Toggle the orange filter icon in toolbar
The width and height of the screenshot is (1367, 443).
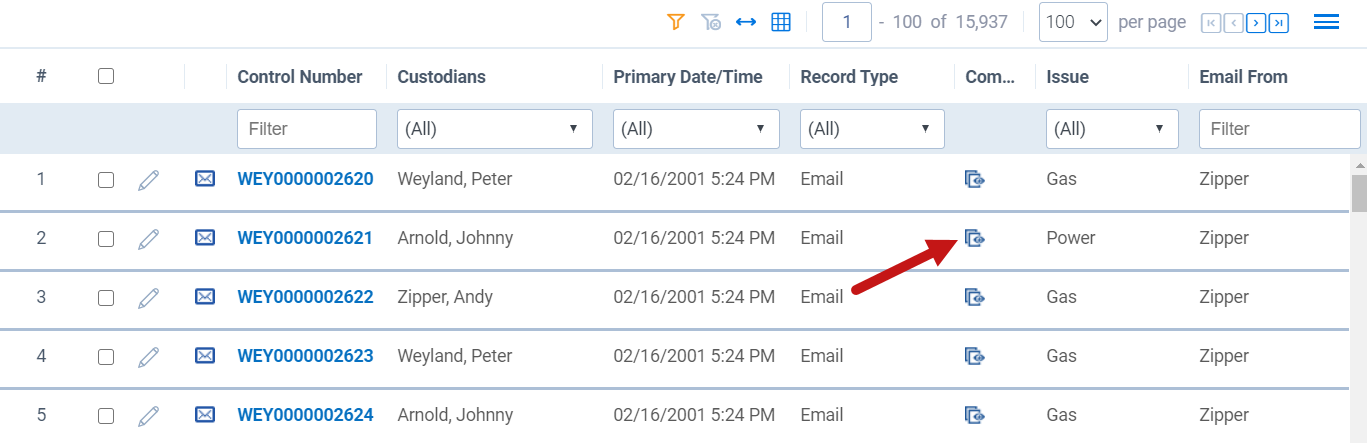click(676, 21)
